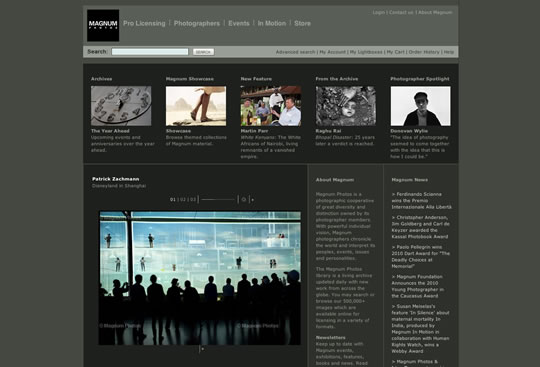This screenshot has height=367, width=540.
Task: Click the Magnum Photos logo
Action: pos(103,25)
